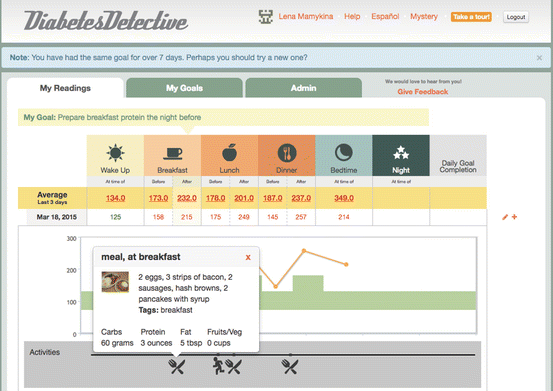Image resolution: width=553 pixels, height=391 pixels.
Task: Click the bedtime reading 214
Action: click(344, 217)
